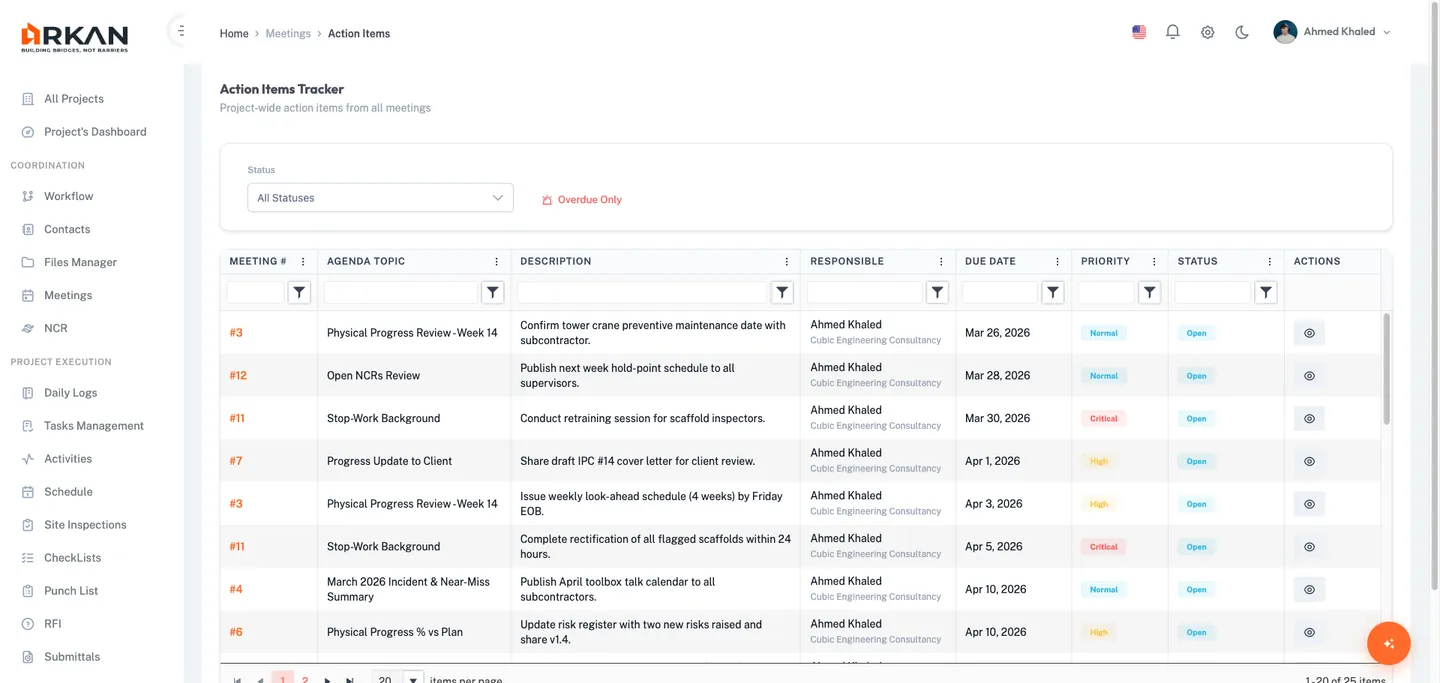Go to page 2 of results
This screenshot has width=1440, height=683.
(305, 678)
